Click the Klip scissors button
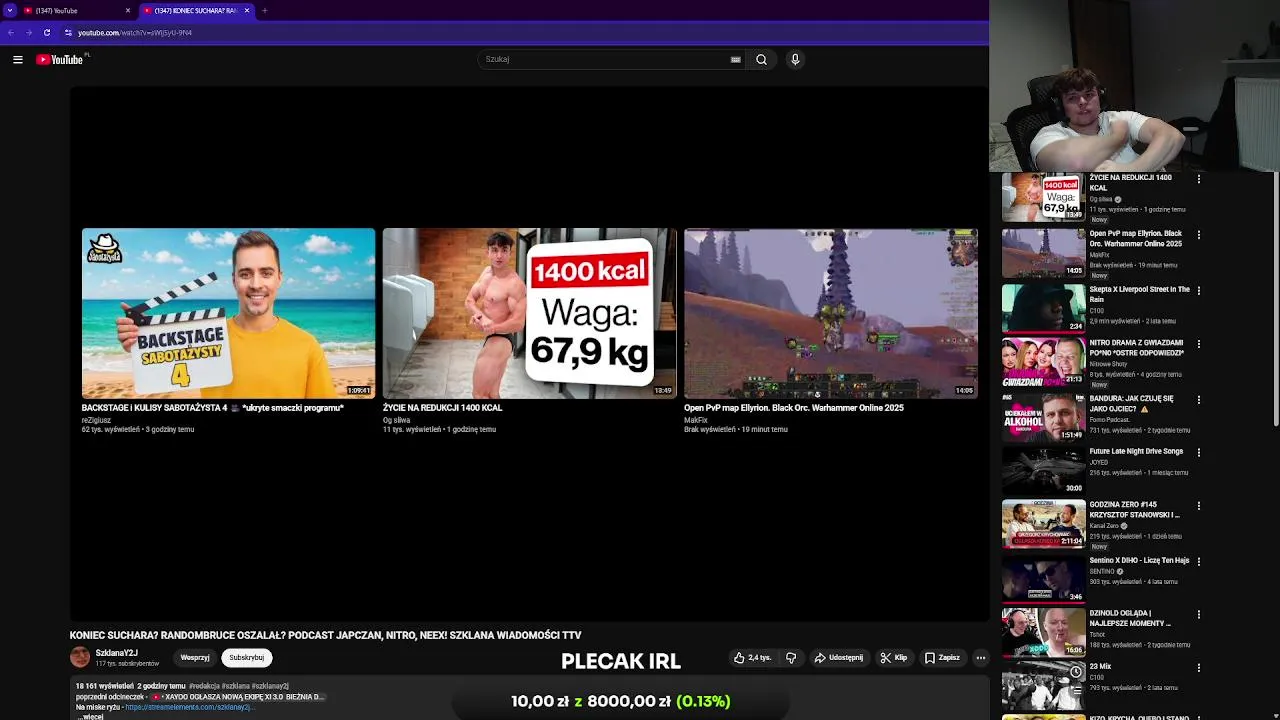The image size is (1280, 720). pyautogui.click(x=893, y=658)
